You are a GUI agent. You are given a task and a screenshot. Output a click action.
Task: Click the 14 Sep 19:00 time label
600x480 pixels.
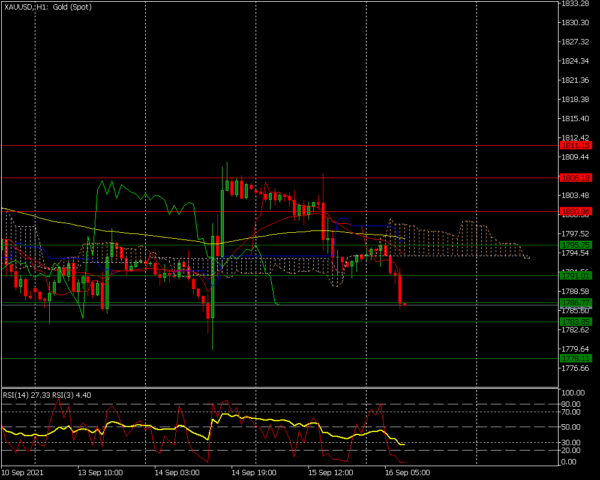[x=254, y=472]
